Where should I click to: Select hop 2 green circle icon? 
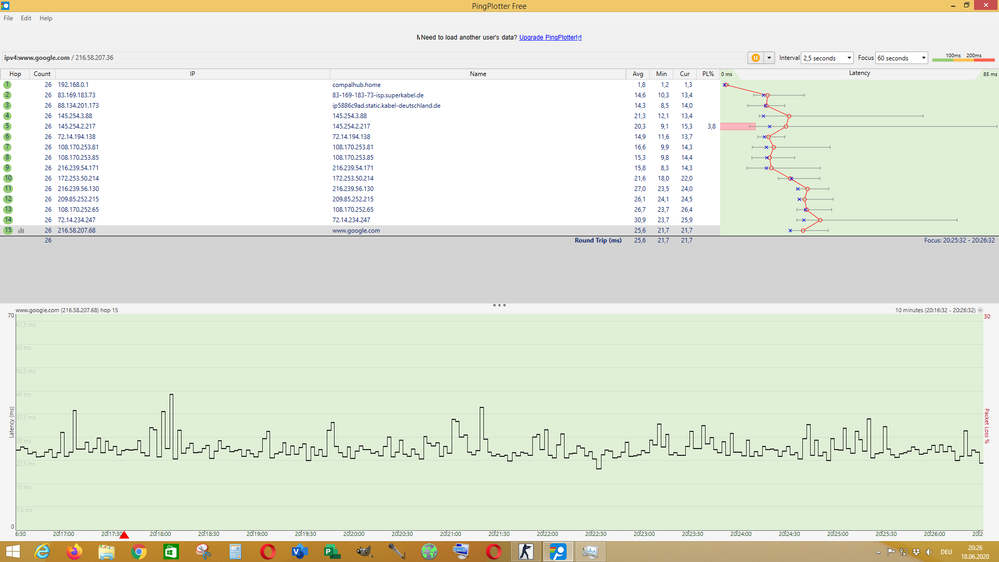[x=8, y=95]
